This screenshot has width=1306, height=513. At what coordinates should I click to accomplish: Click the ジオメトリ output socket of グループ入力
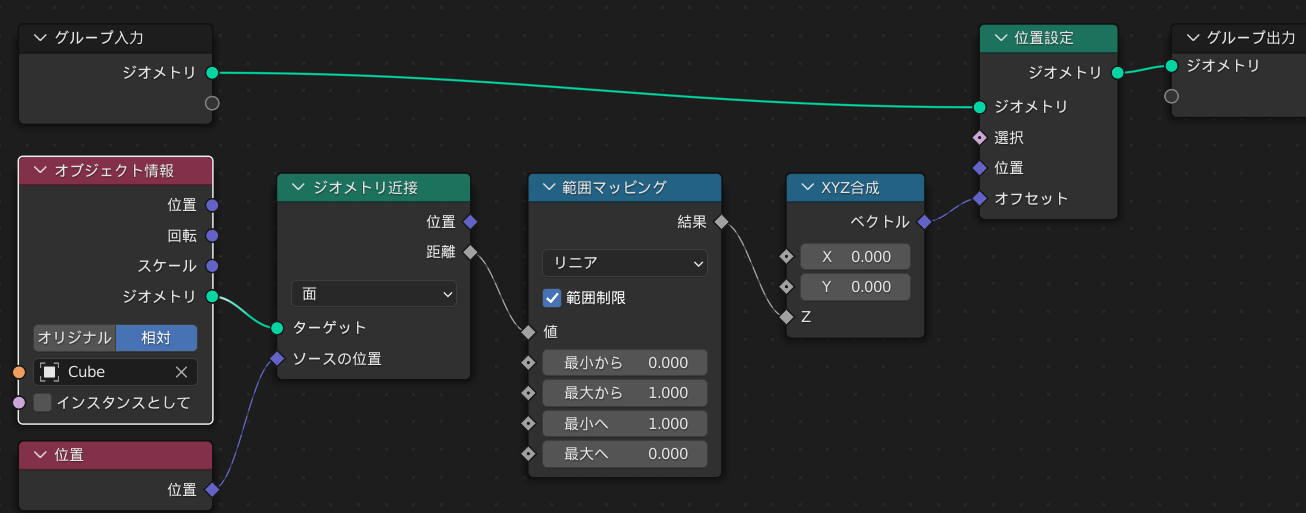click(x=212, y=73)
